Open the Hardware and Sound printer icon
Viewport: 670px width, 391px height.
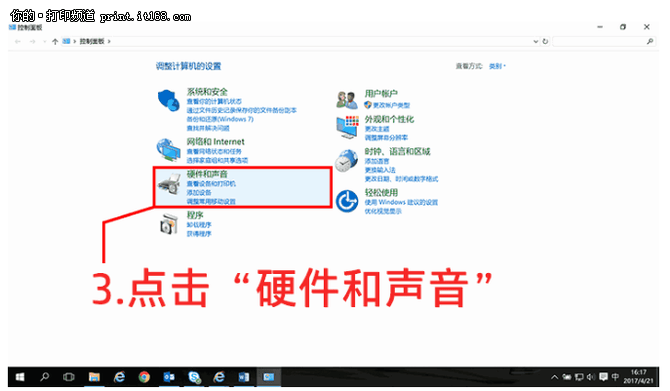tap(169, 183)
